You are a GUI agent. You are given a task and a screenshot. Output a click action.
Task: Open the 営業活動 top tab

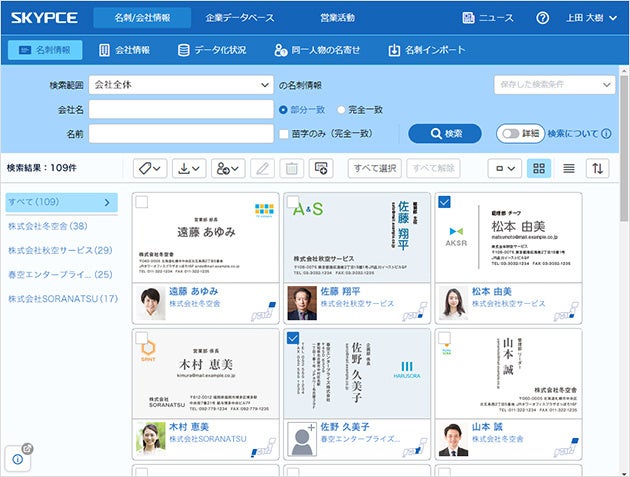point(338,18)
